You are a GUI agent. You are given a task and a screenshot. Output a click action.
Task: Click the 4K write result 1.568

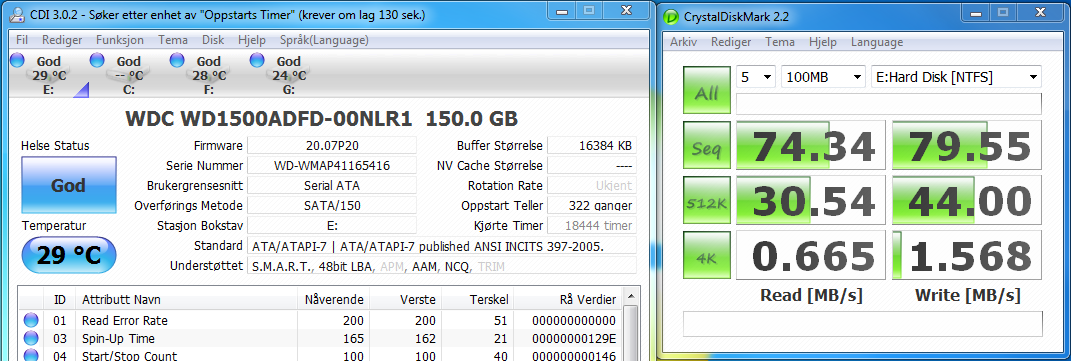click(x=967, y=256)
